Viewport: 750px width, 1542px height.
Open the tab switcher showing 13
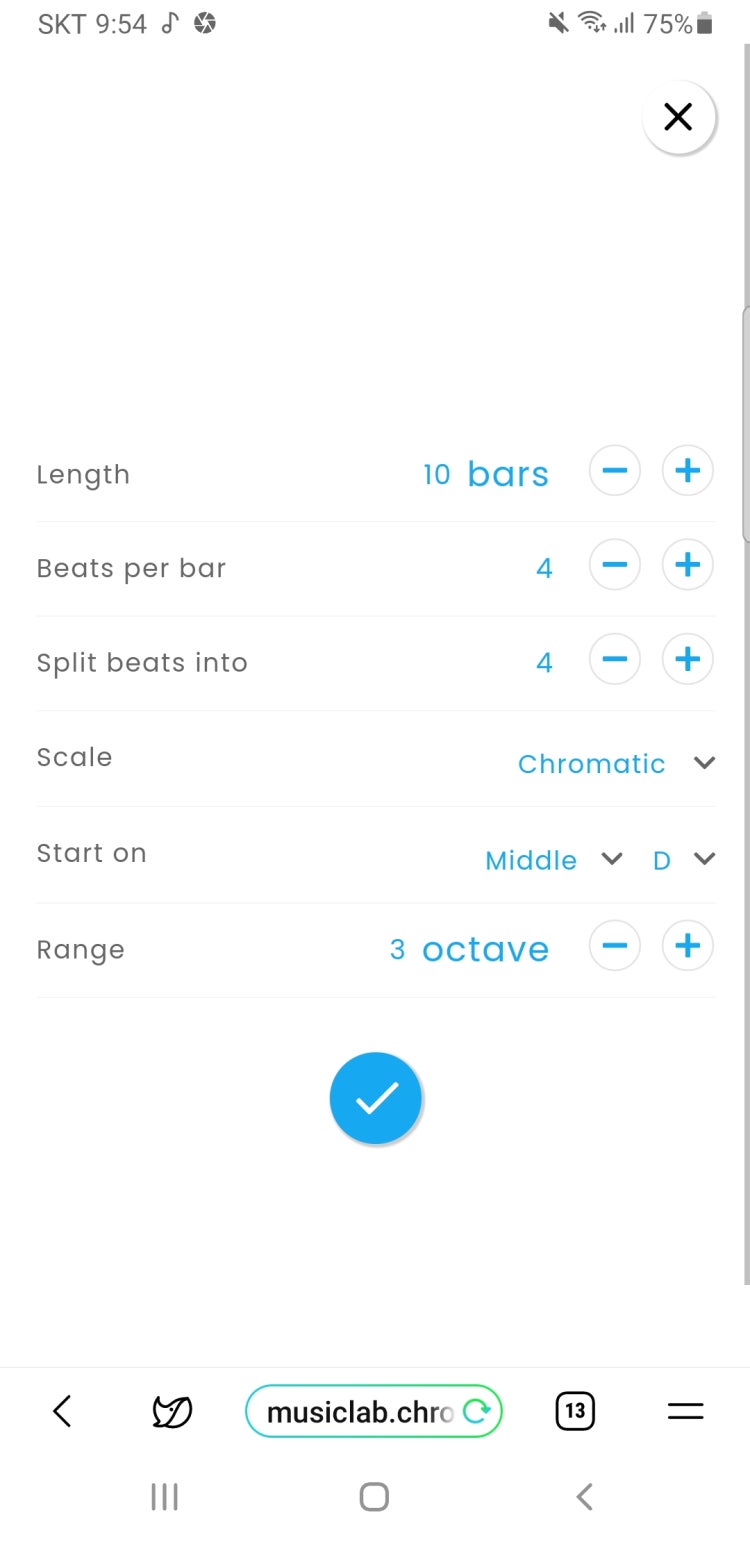[575, 1411]
